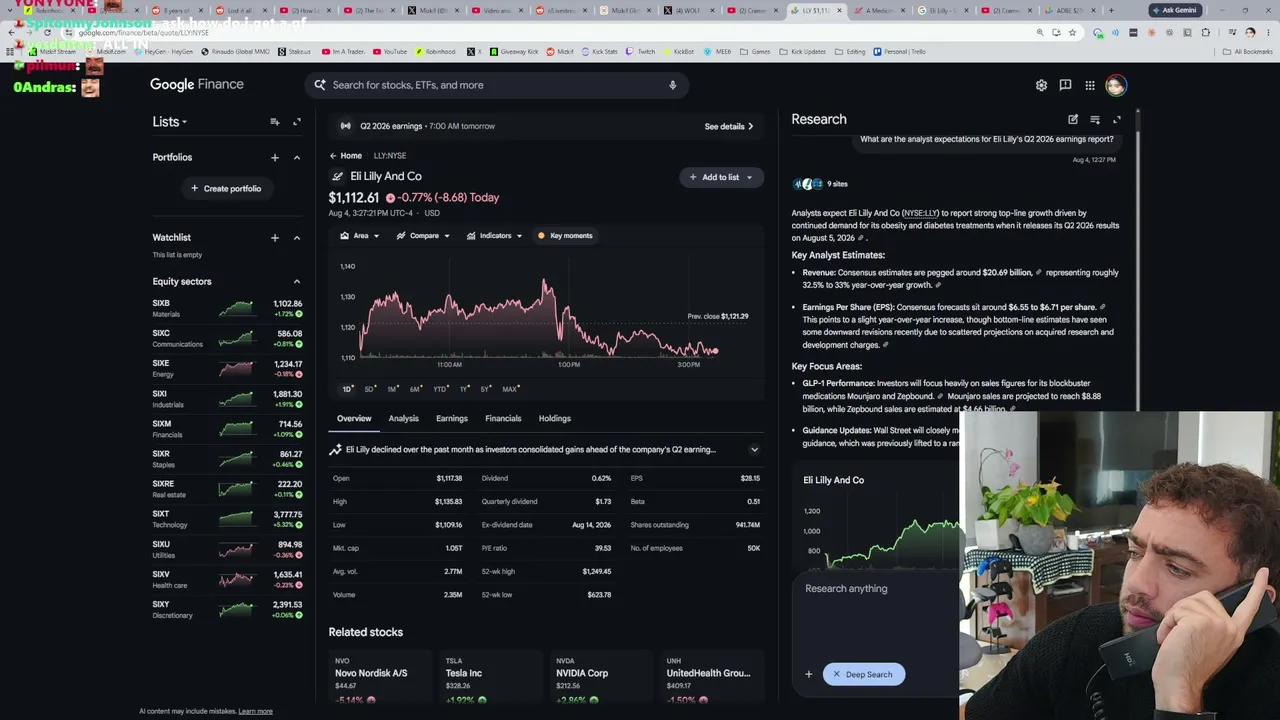Toggle Key moments on the chart
This screenshot has height=720, width=1280.
pyautogui.click(x=565, y=236)
